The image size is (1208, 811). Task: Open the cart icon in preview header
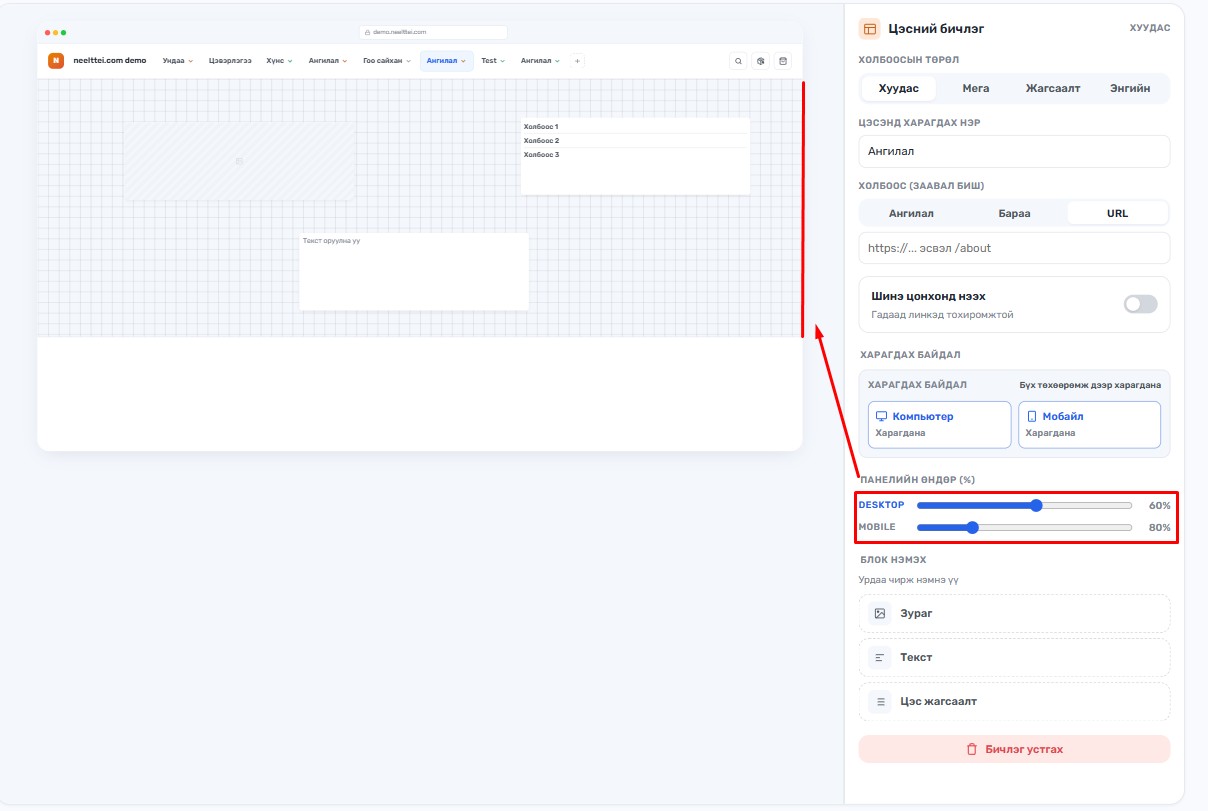[783, 61]
